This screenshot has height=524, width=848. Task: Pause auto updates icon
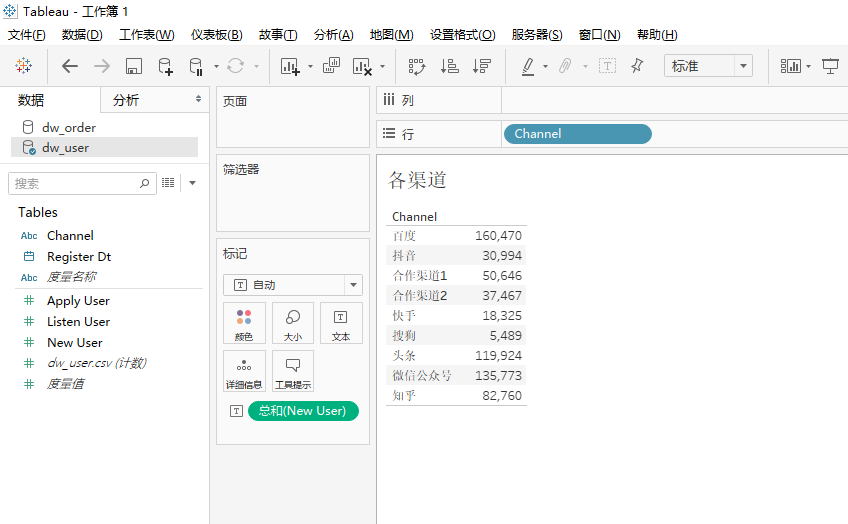(x=196, y=66)
